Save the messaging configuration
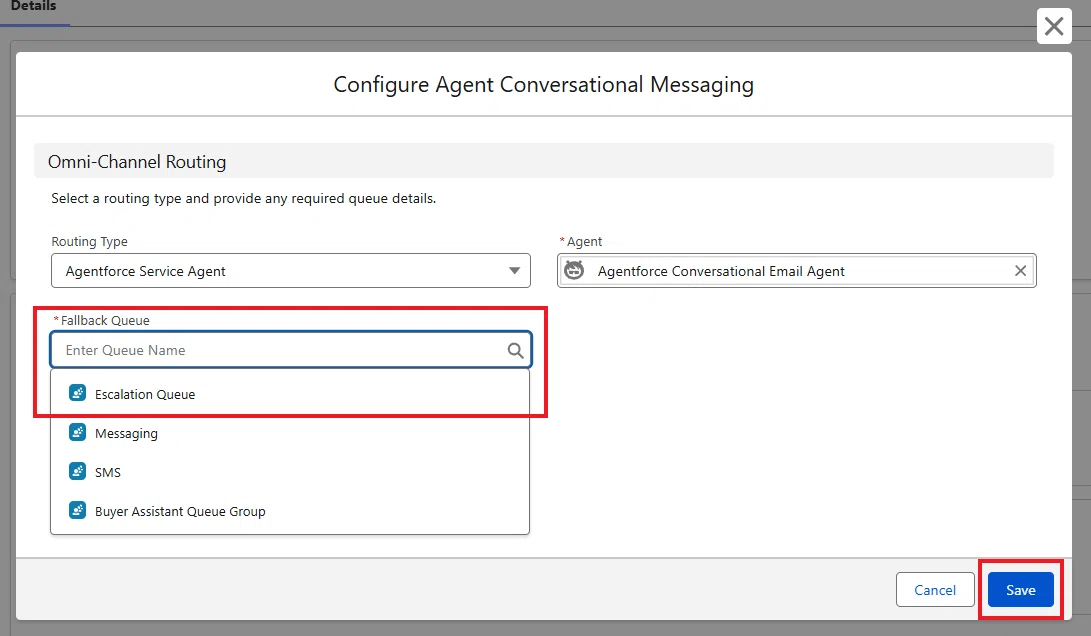Screen dimensions: 1091x636 [x=1021, y=590]
